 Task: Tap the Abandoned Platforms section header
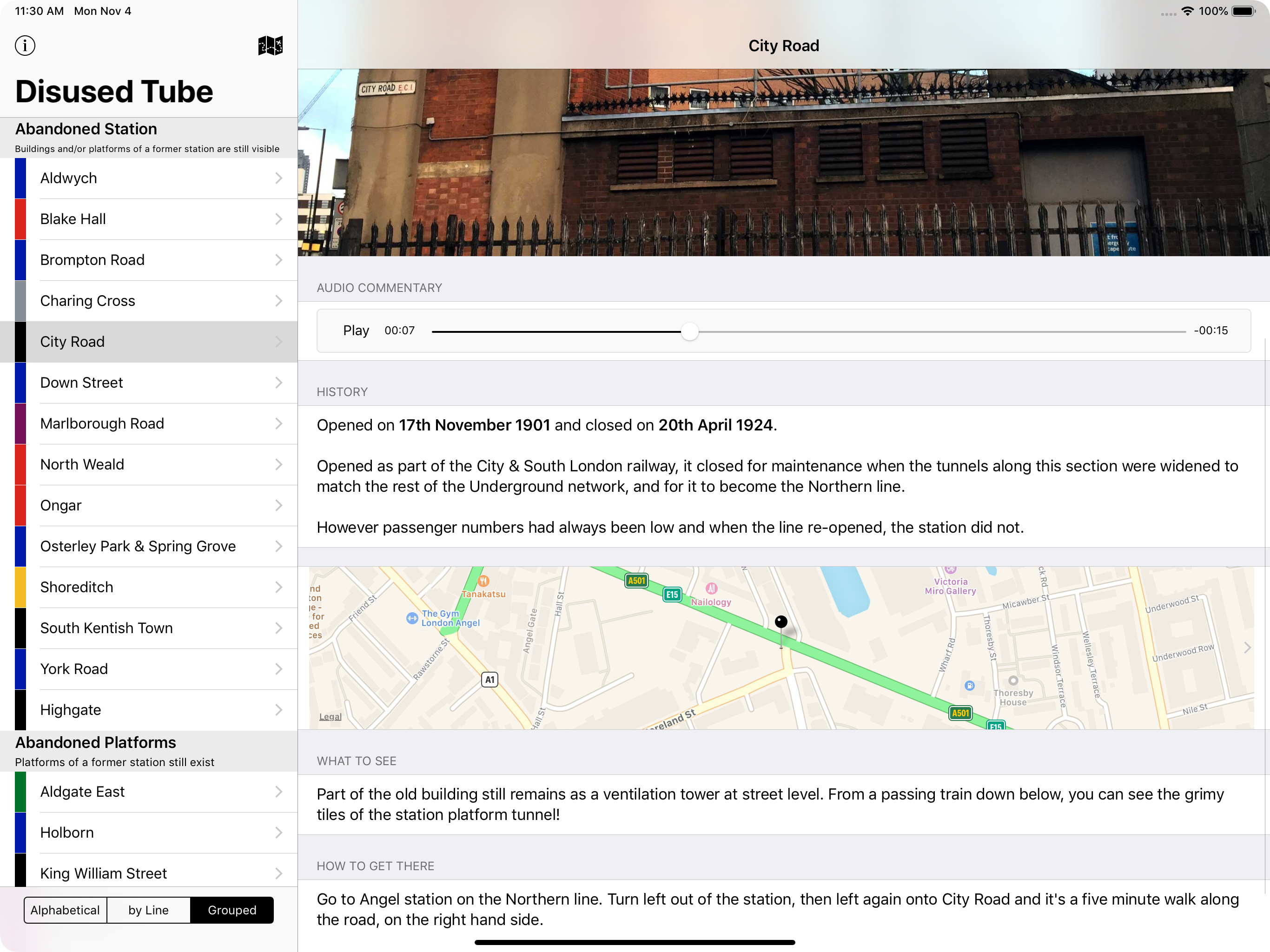[149, 750]
